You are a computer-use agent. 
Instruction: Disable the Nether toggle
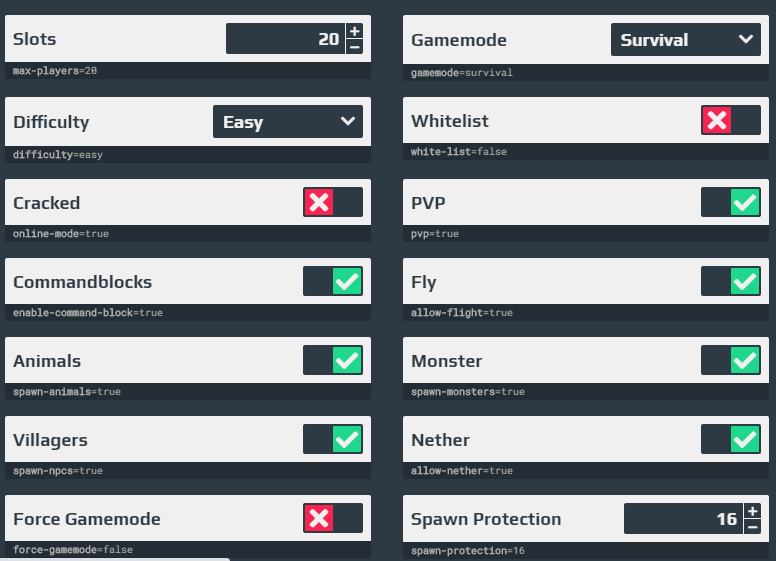click(x=730, y=439)
